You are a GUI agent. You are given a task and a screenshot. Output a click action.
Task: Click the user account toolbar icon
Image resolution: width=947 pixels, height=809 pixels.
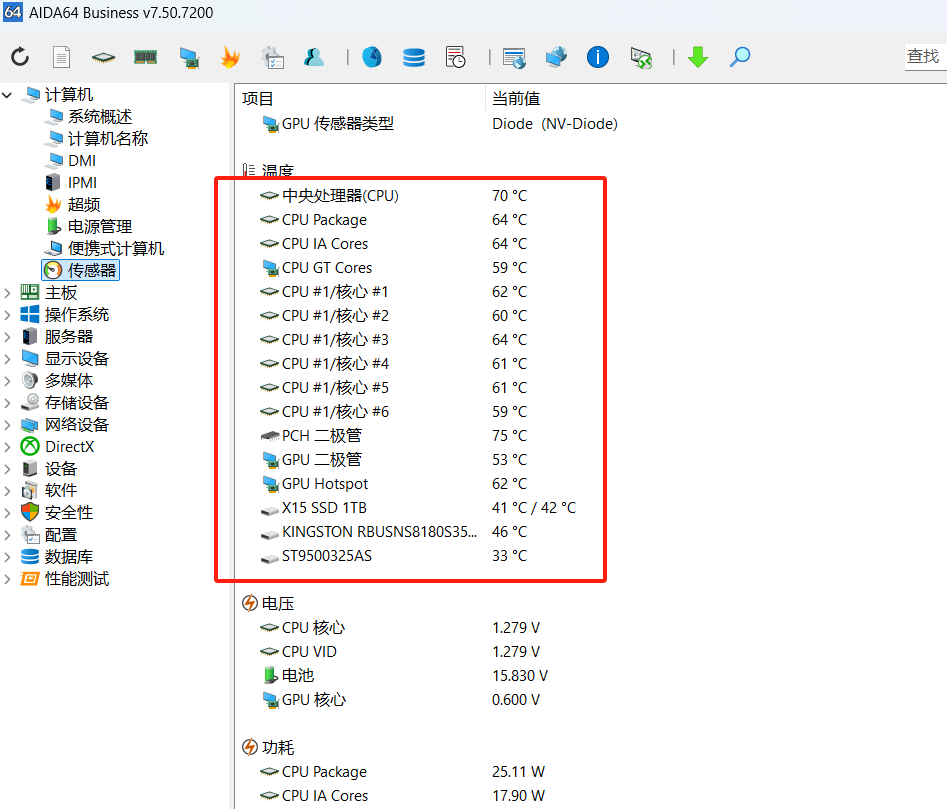tap(315, 57)
